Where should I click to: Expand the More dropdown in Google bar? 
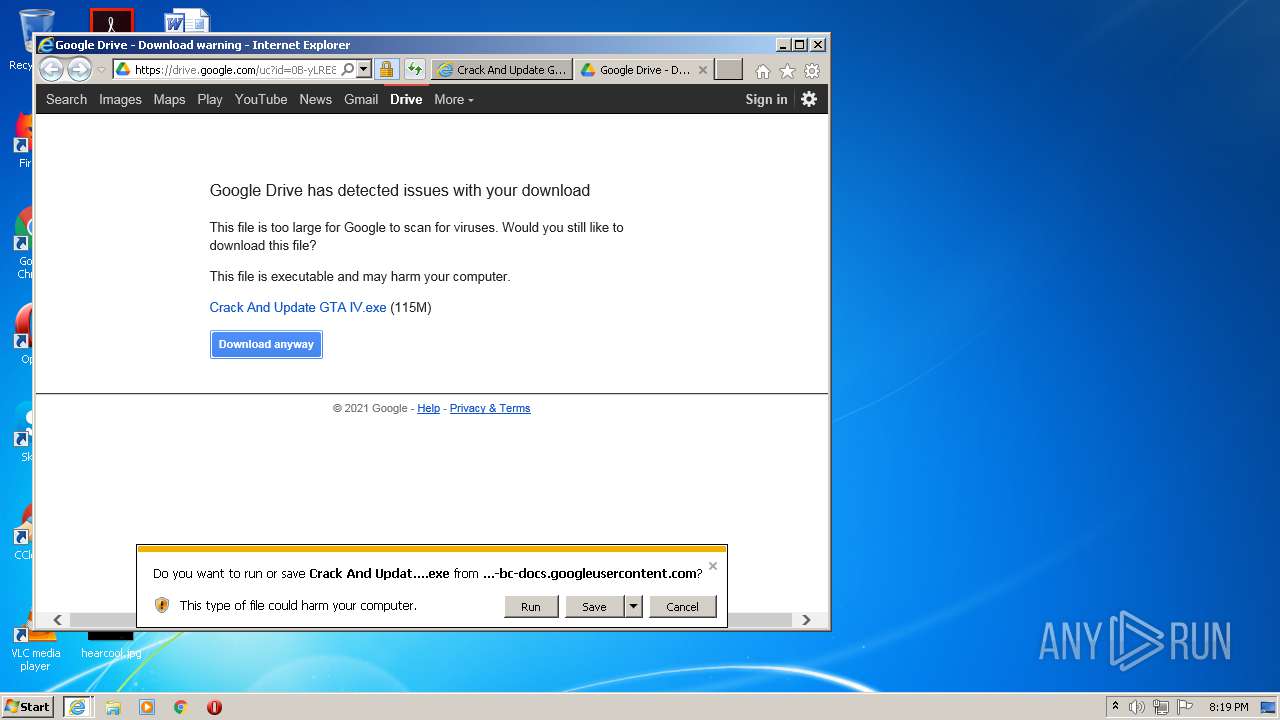pyautogui.click(x=454, y=99)
